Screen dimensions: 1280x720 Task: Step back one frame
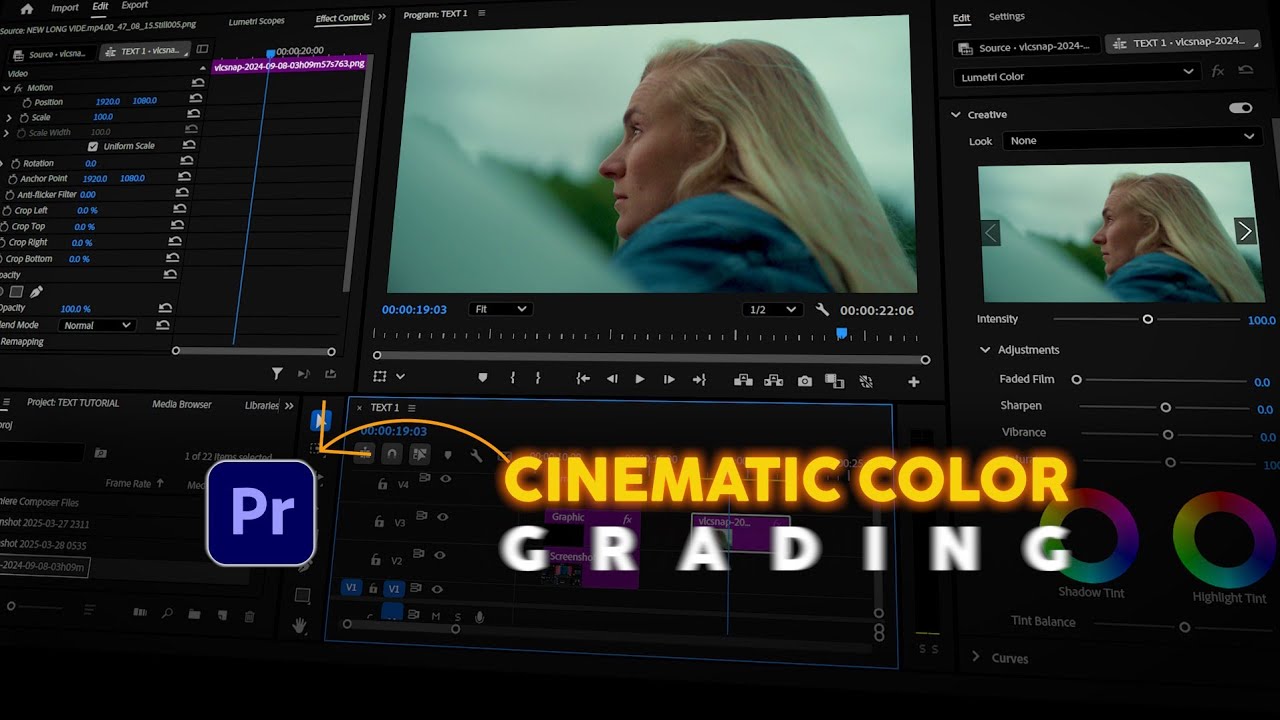point(612,380)
